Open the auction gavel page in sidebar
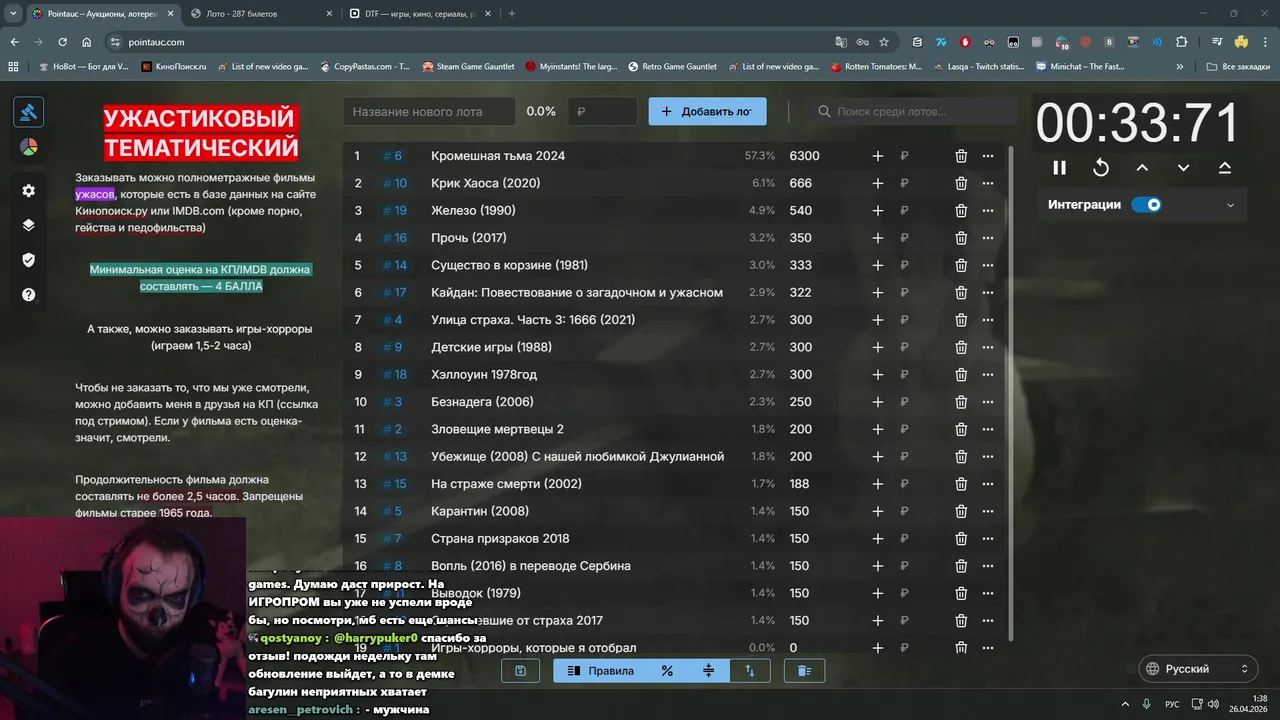Viewport: 1280px width, 720px height. pyautogui.click(x=28, y=112)
